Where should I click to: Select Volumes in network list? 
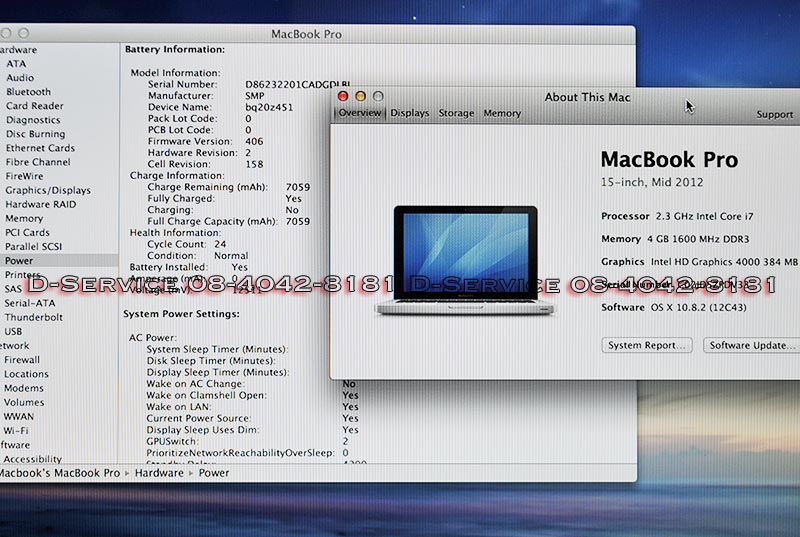click(24, 402)
